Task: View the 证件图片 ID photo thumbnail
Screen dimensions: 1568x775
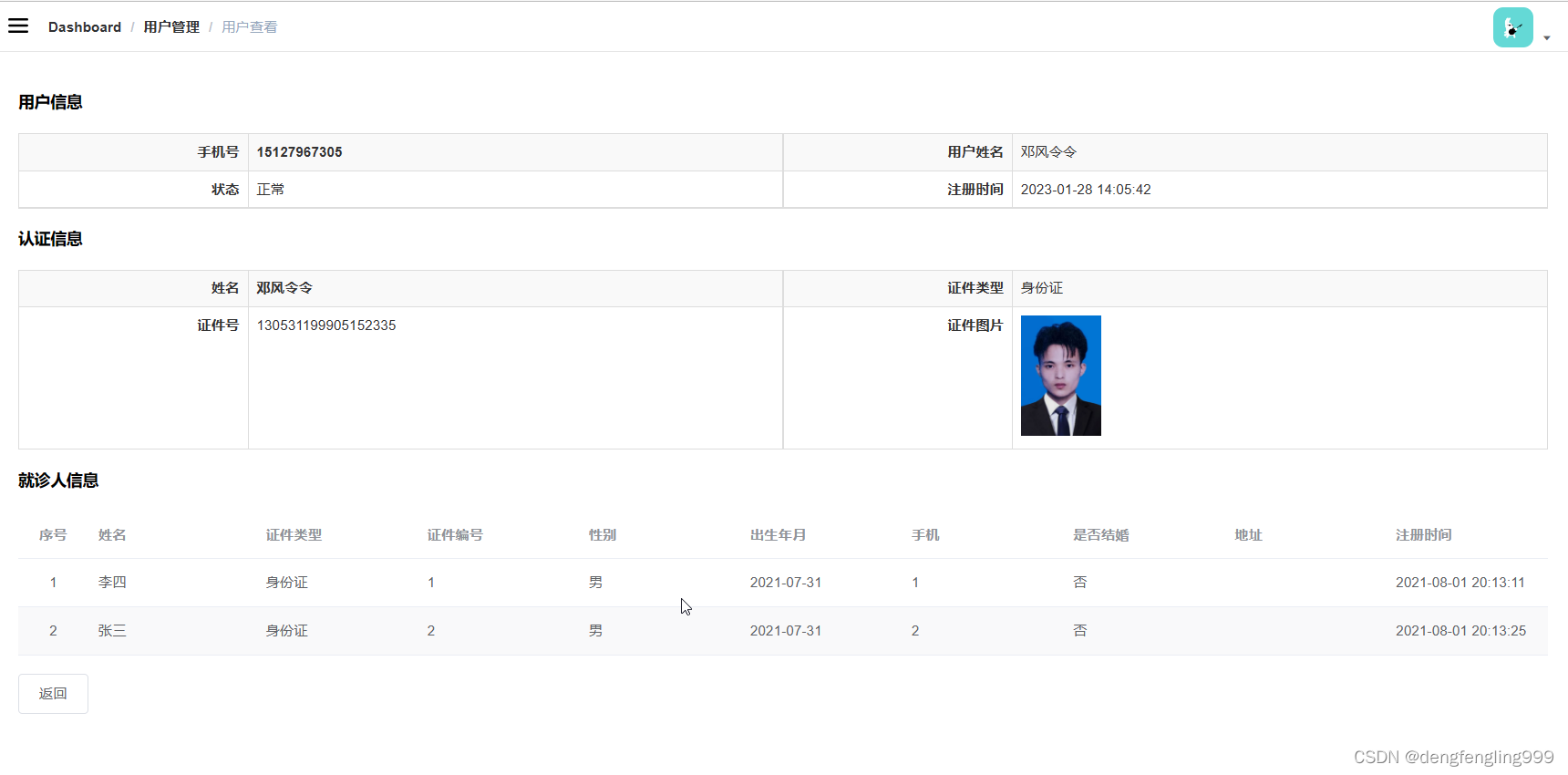Action: point(1061,376)
